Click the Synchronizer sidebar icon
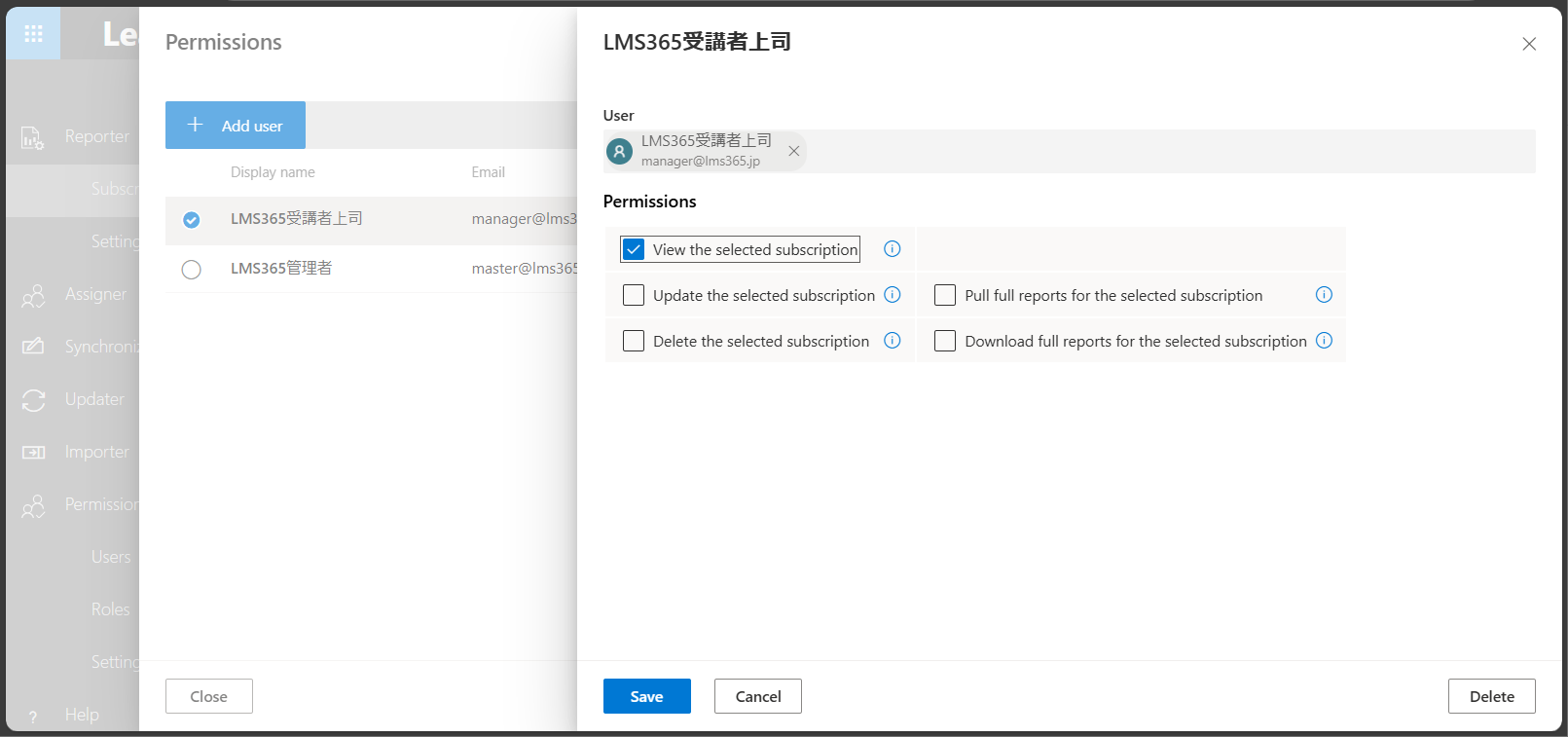This screenshot has width=1568, height=737. (33, 347)
